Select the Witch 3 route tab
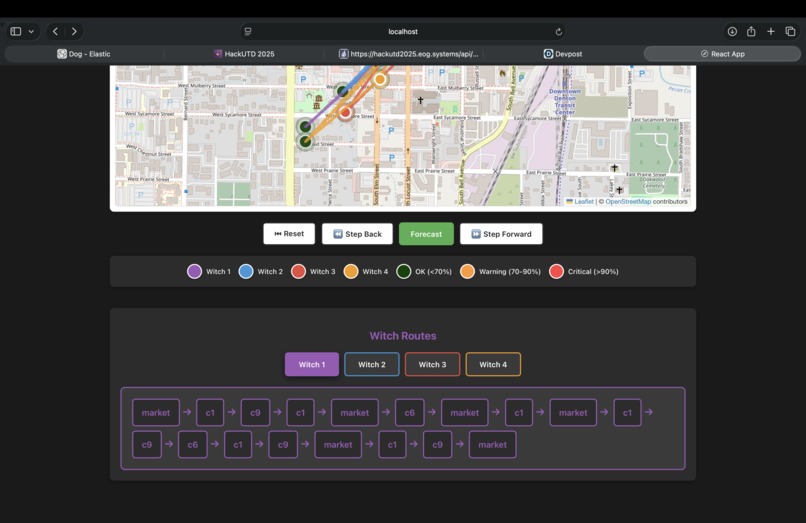806x523 pixels. click(x=432, y=364)
